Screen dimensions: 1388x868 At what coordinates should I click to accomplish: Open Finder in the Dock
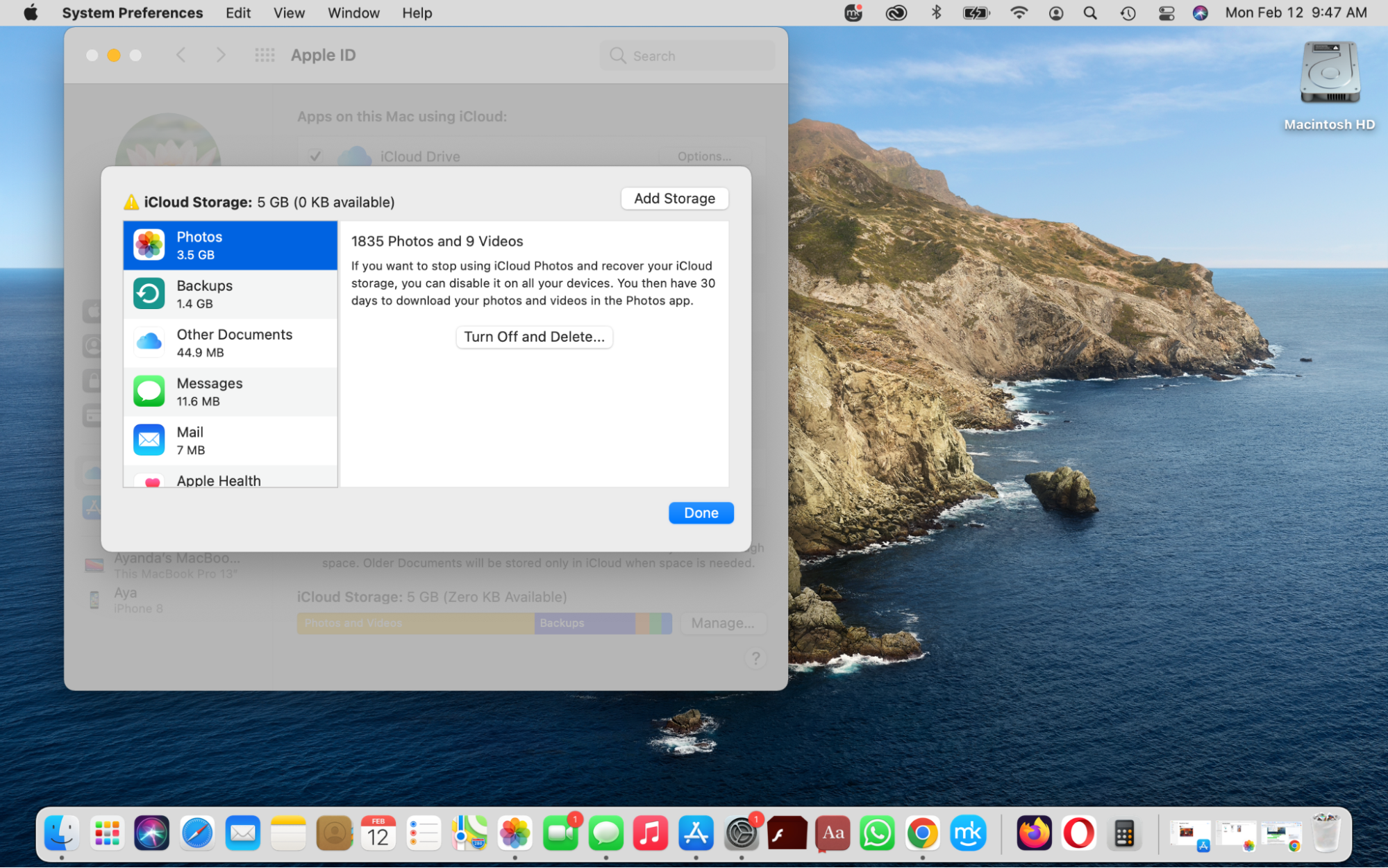coord(61,833)
